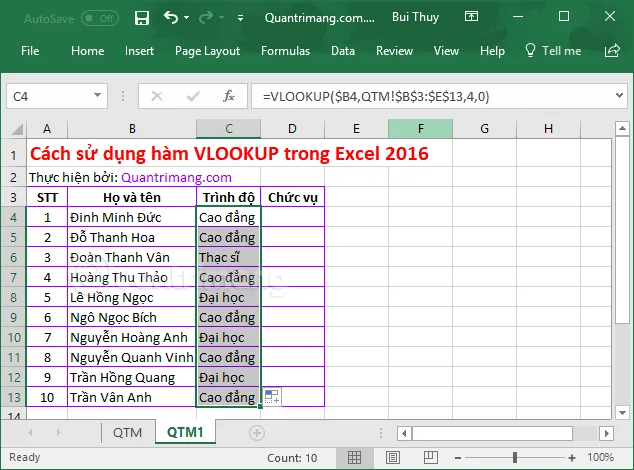Screen dimensions: 634x470
Task: Open the Undo history dropdown arrow
Action: point(186,18)
